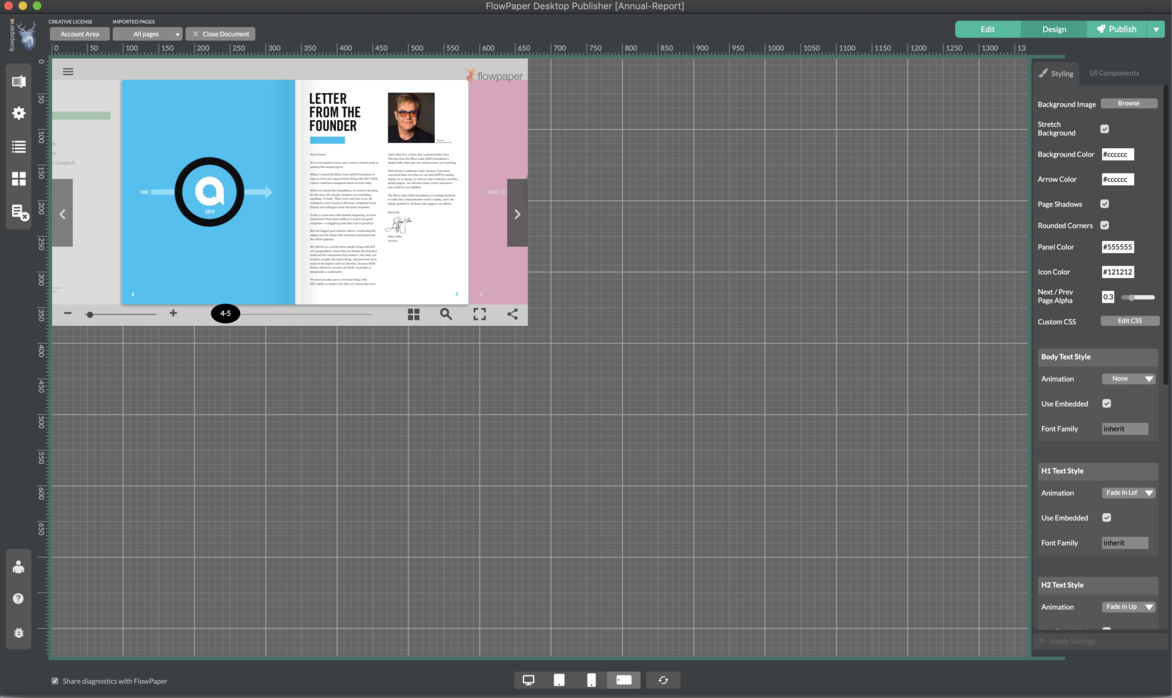Screen dimensions: 1172x698
Task: Open the viewer search magnifier
Action: tap(446, 314)
